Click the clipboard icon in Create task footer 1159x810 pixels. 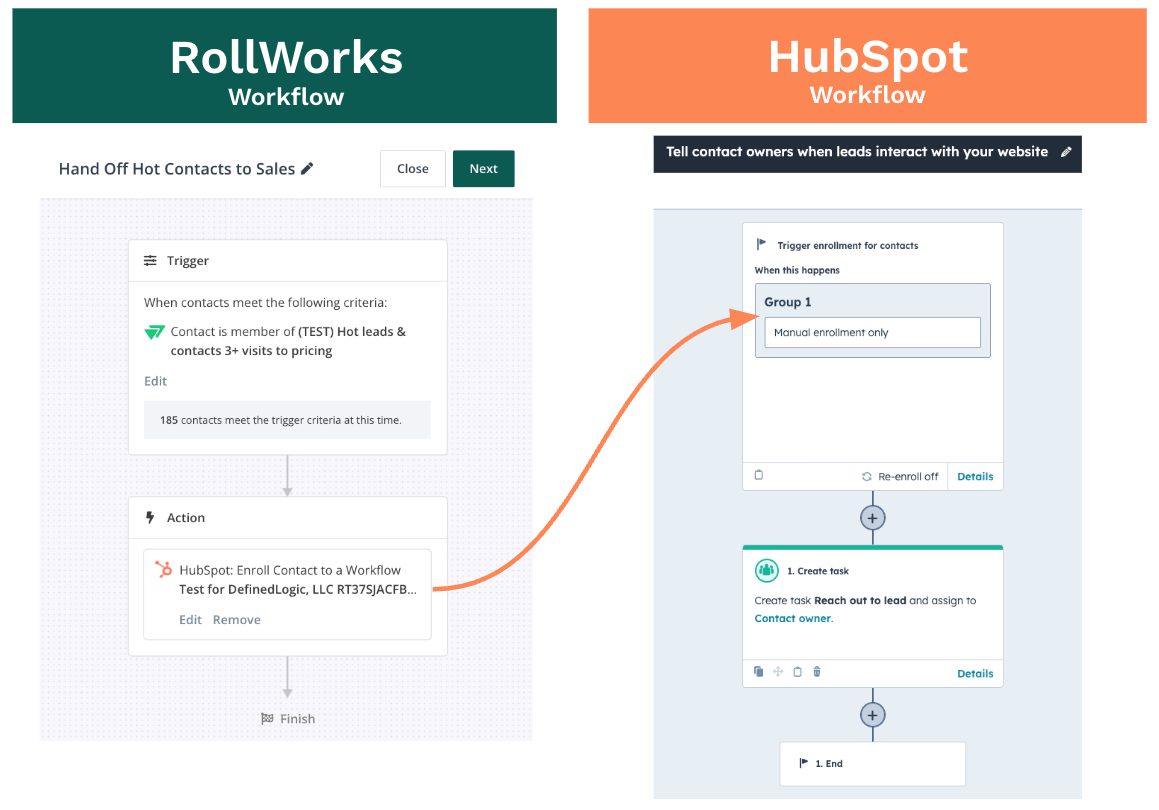(798, 672)
